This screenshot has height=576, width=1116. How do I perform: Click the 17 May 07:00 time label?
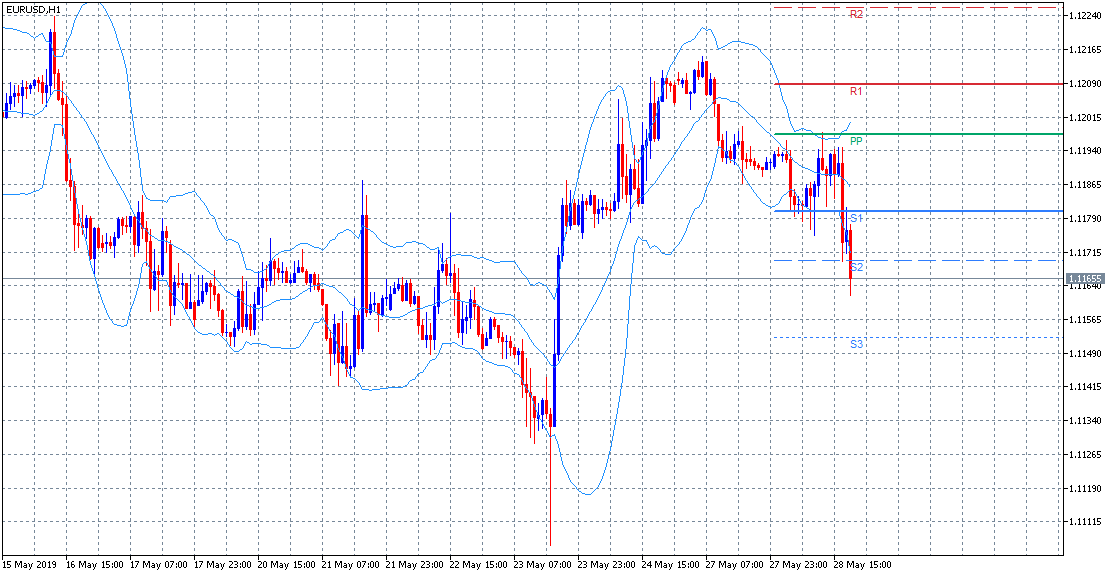159,564
